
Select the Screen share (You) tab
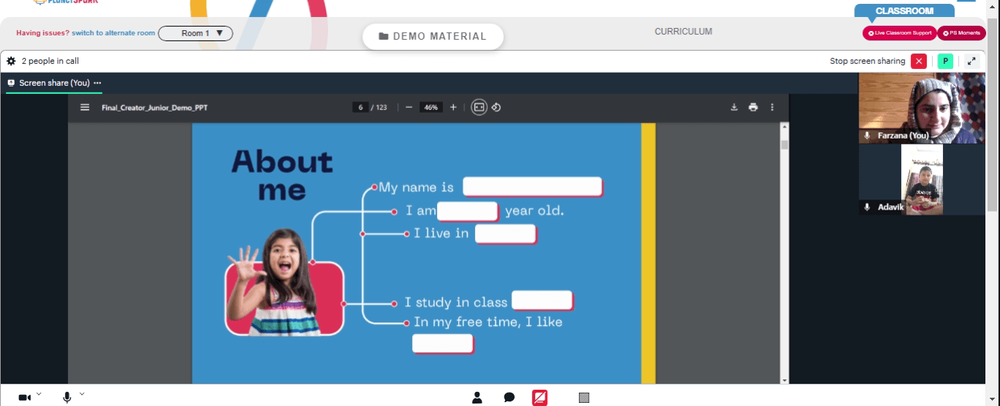[54, 83]
